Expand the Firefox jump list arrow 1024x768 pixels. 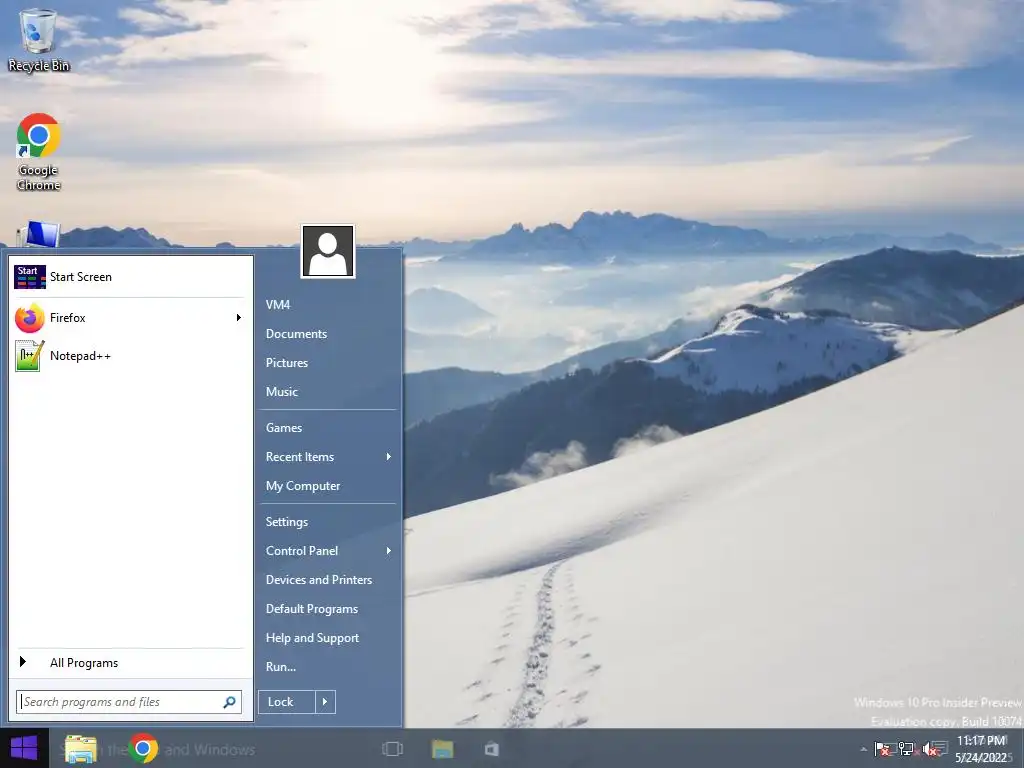pos(239,318)
